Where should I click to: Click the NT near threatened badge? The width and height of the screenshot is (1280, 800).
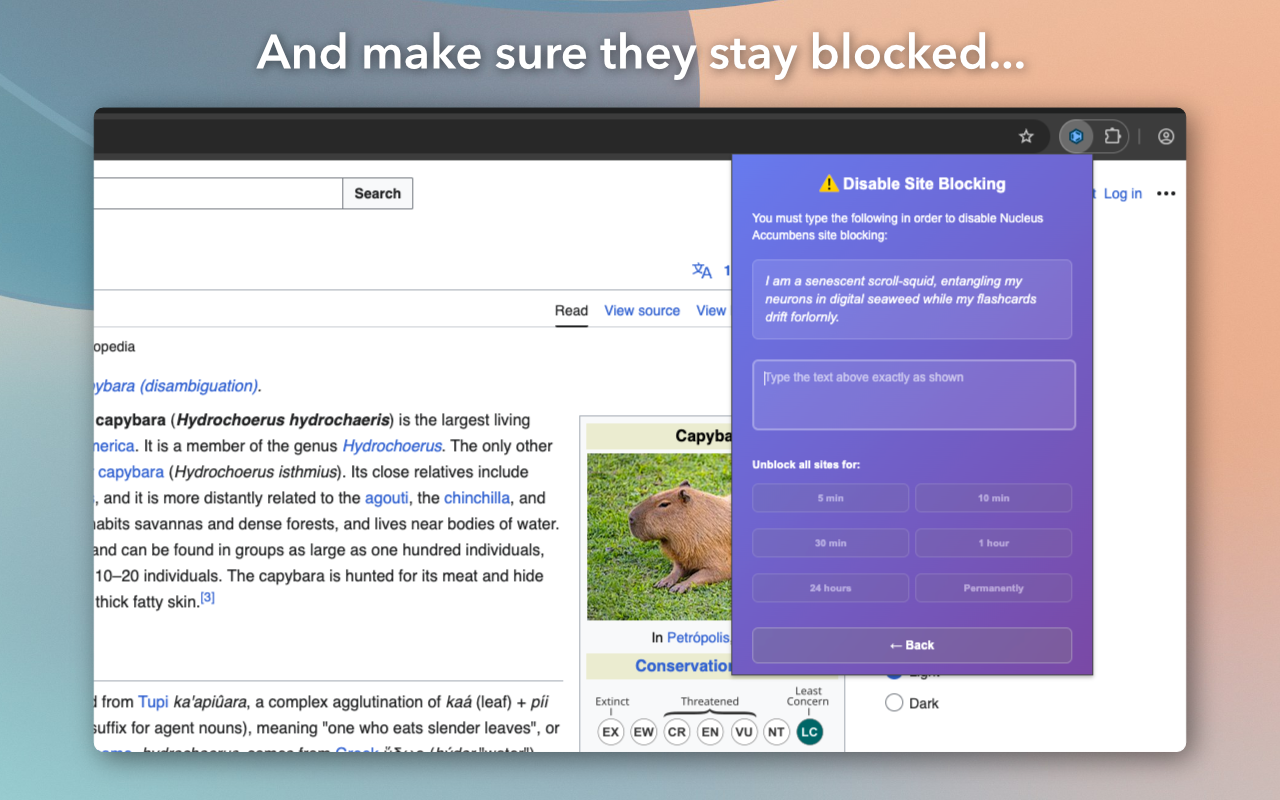776,732
